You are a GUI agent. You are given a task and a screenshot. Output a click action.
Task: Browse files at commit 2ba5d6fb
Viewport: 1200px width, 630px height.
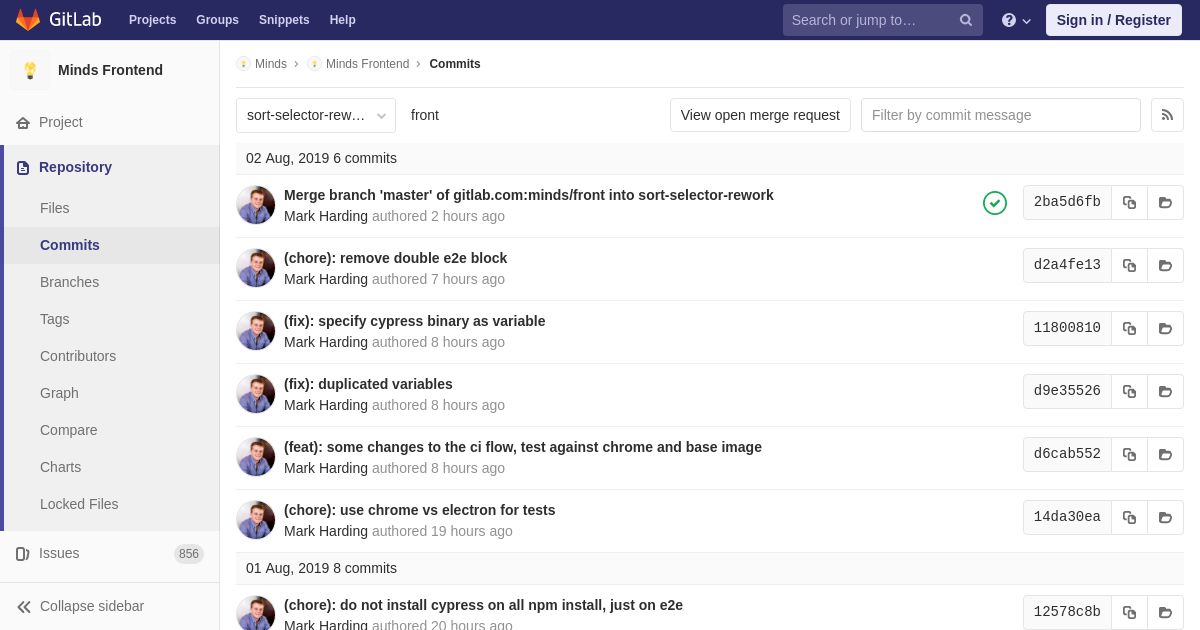1165,202
